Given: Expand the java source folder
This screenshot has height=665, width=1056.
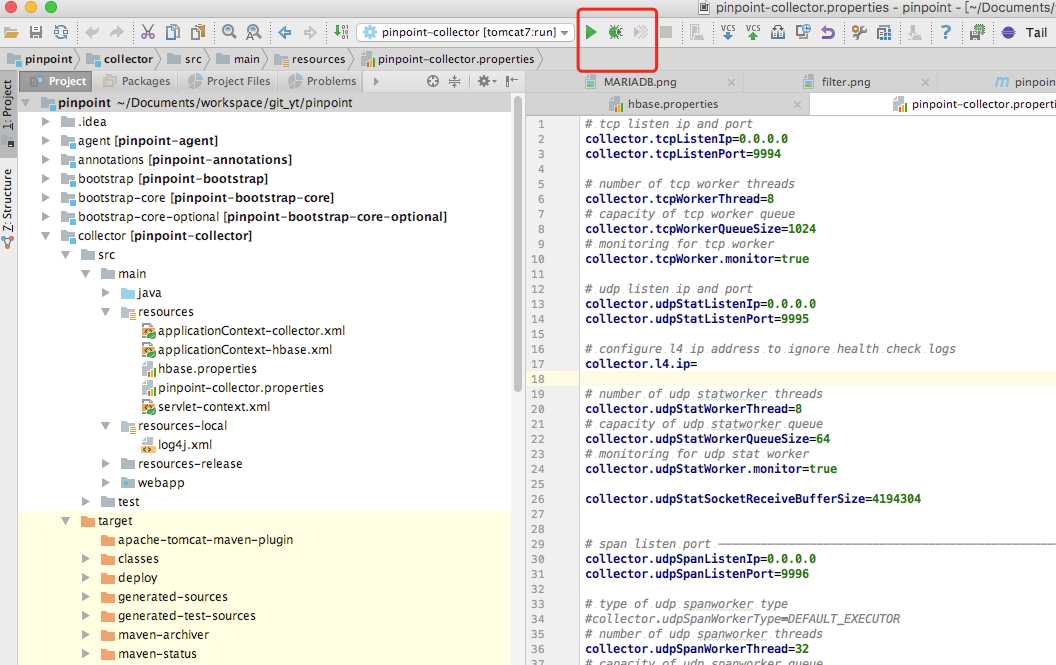Looking at the screenshot, I should (106, 293).
